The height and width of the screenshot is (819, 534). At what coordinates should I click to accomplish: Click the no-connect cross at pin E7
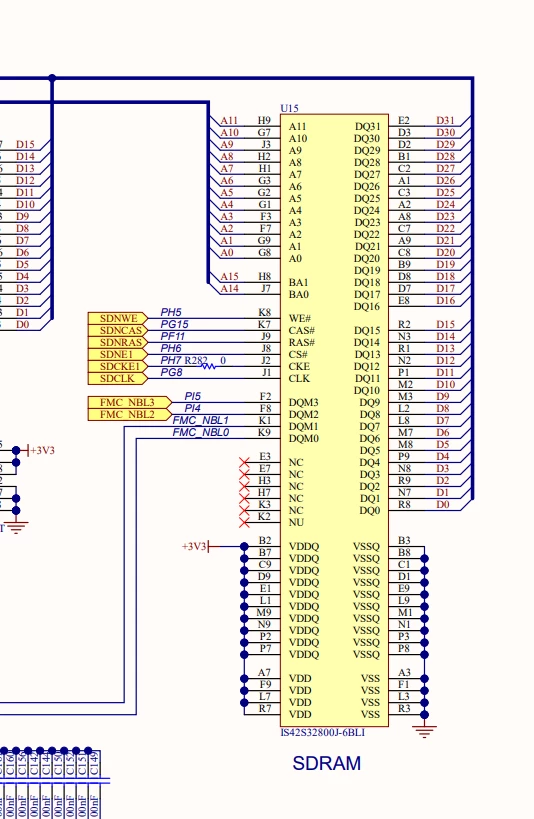click(x=244, y=474)
